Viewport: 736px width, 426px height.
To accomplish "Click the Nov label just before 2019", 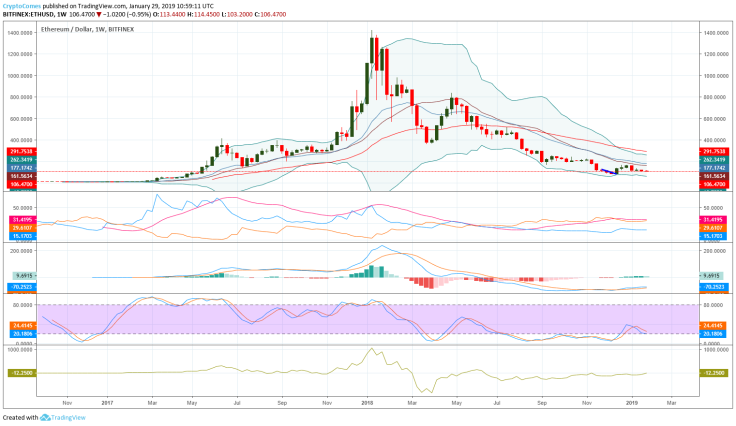I will (587, 403).
